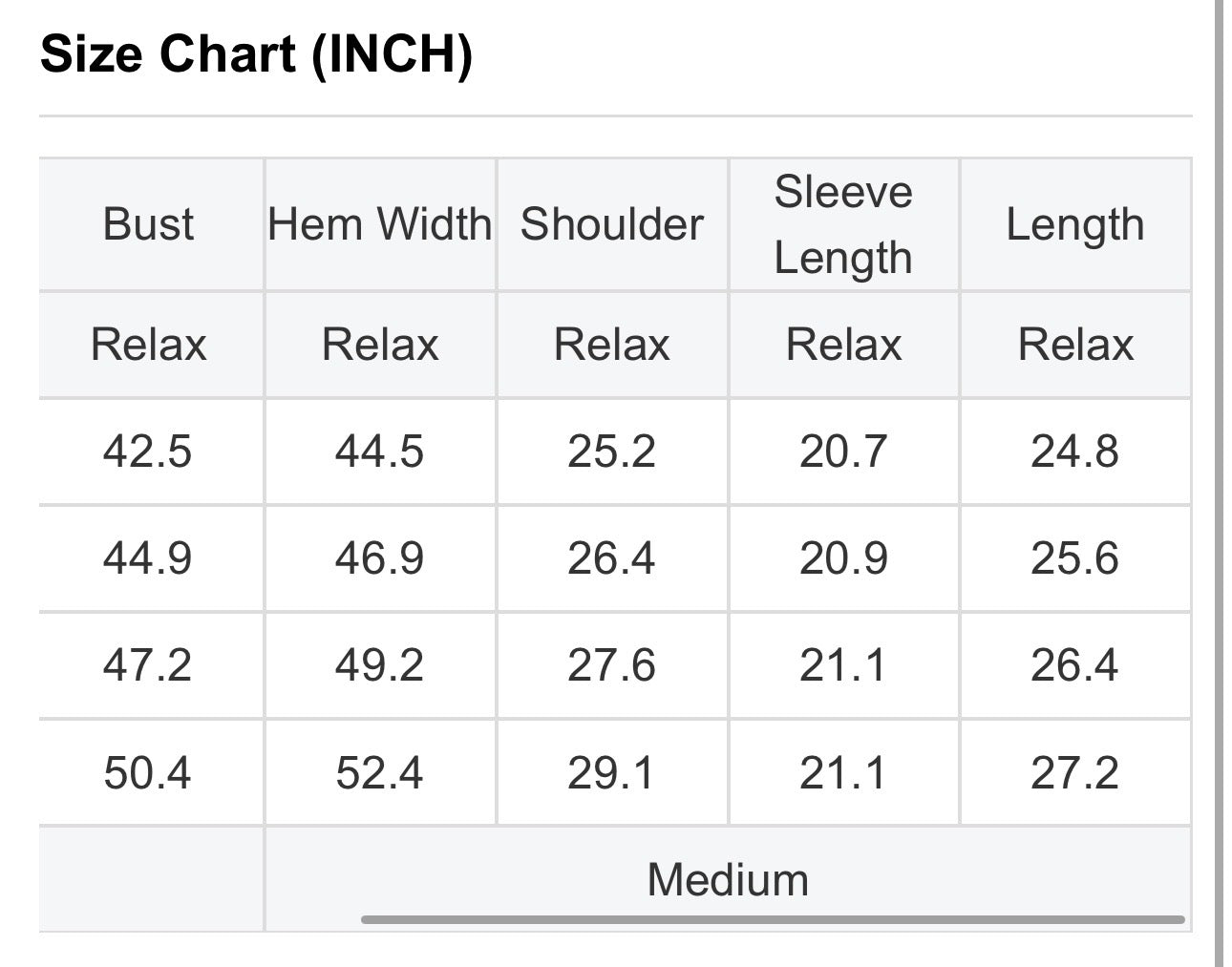Screen dimensions: 1232x967
Task: Select the Sleeve Length column header
Action: click(843, 224)
